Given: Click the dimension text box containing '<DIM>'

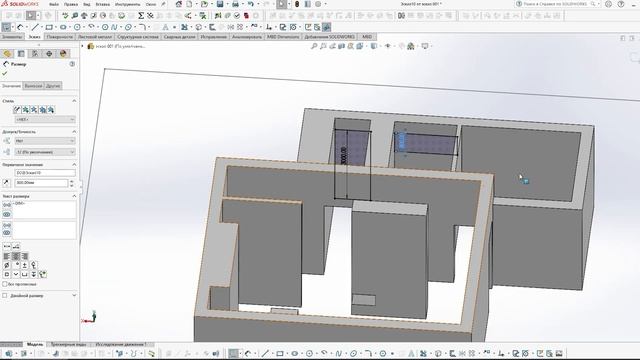Looking at the screenshot, I should (44, 209).
